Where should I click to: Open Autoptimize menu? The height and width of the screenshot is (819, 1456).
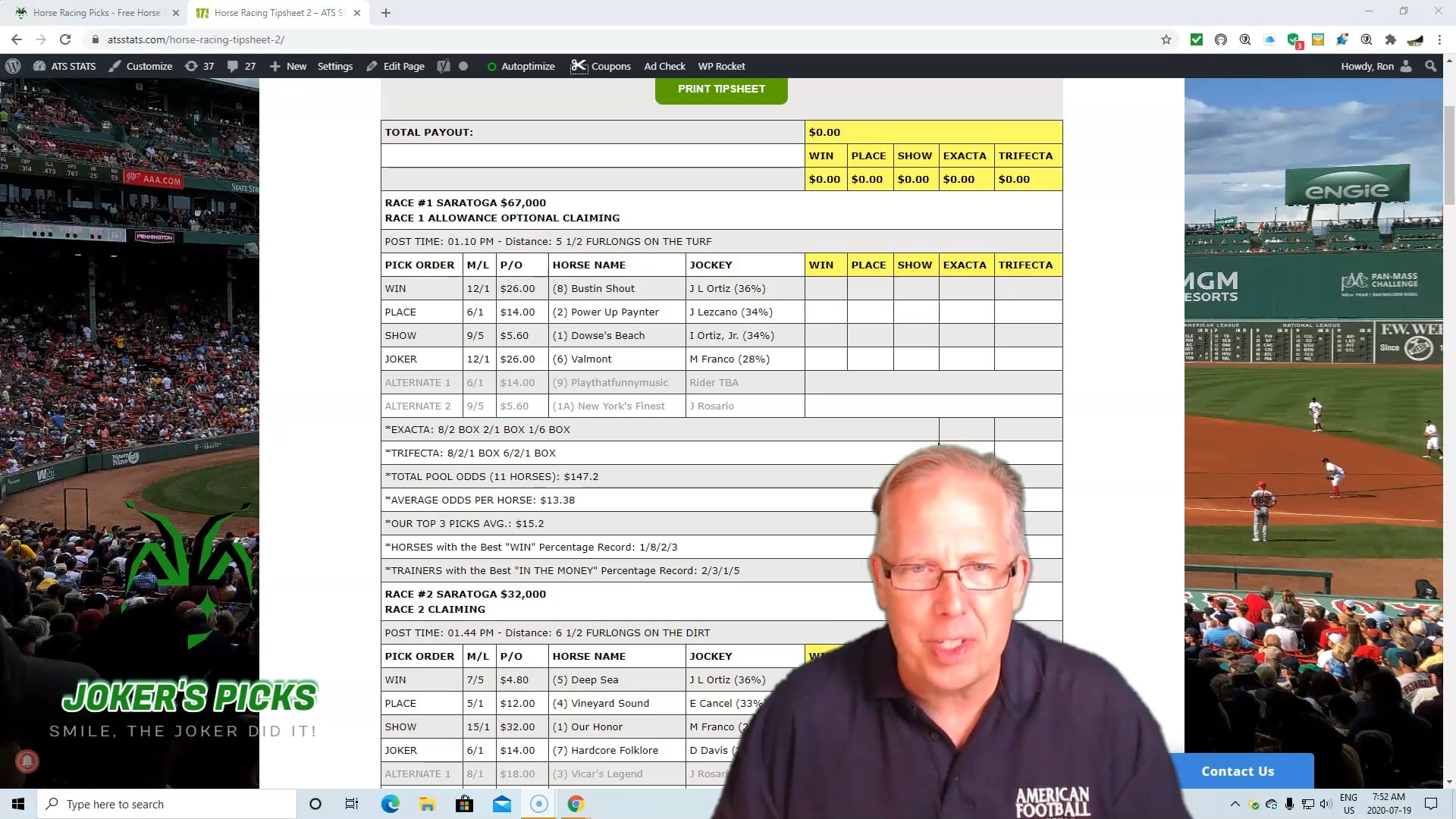[521, 66]
